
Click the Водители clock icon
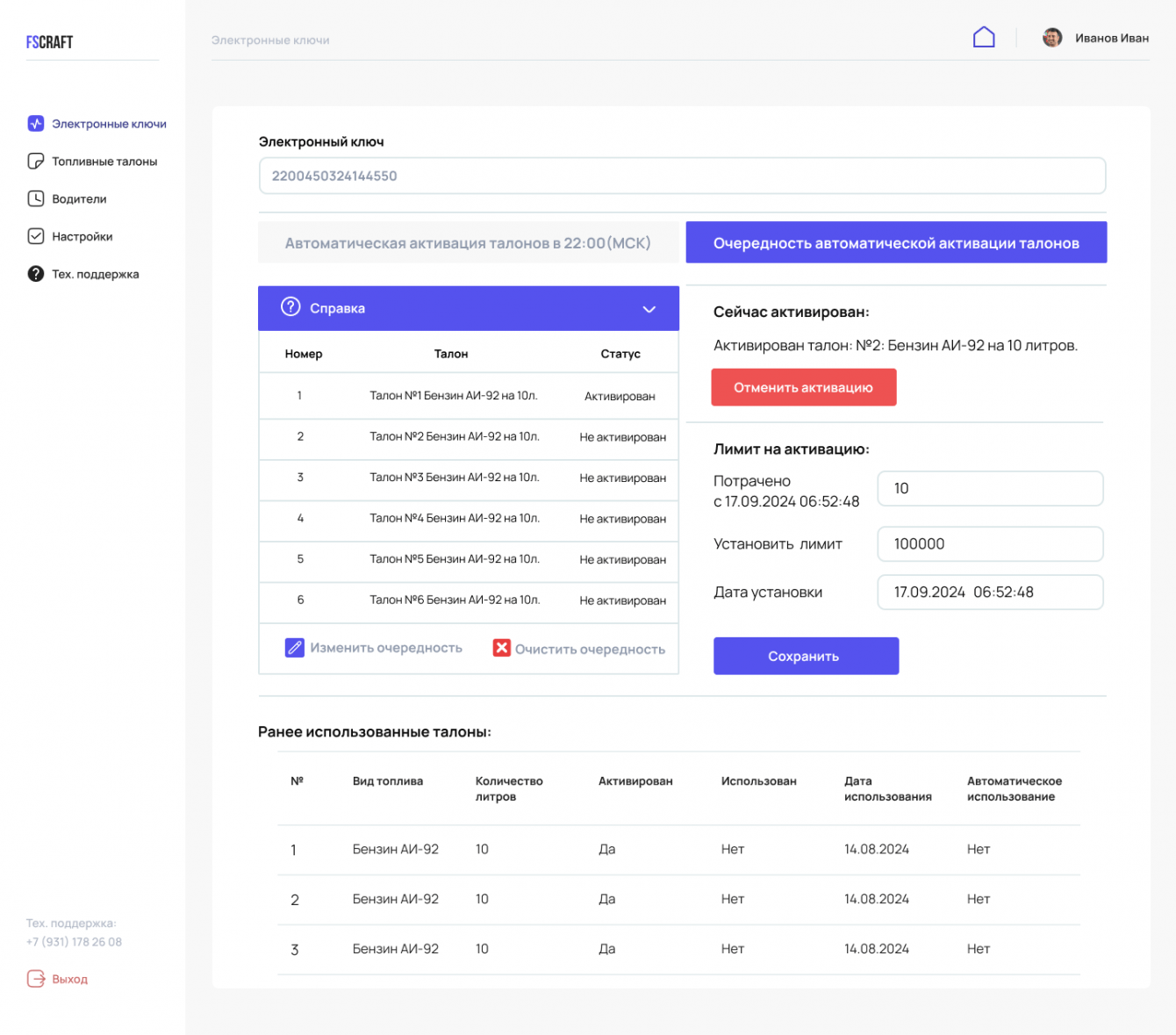36,199
